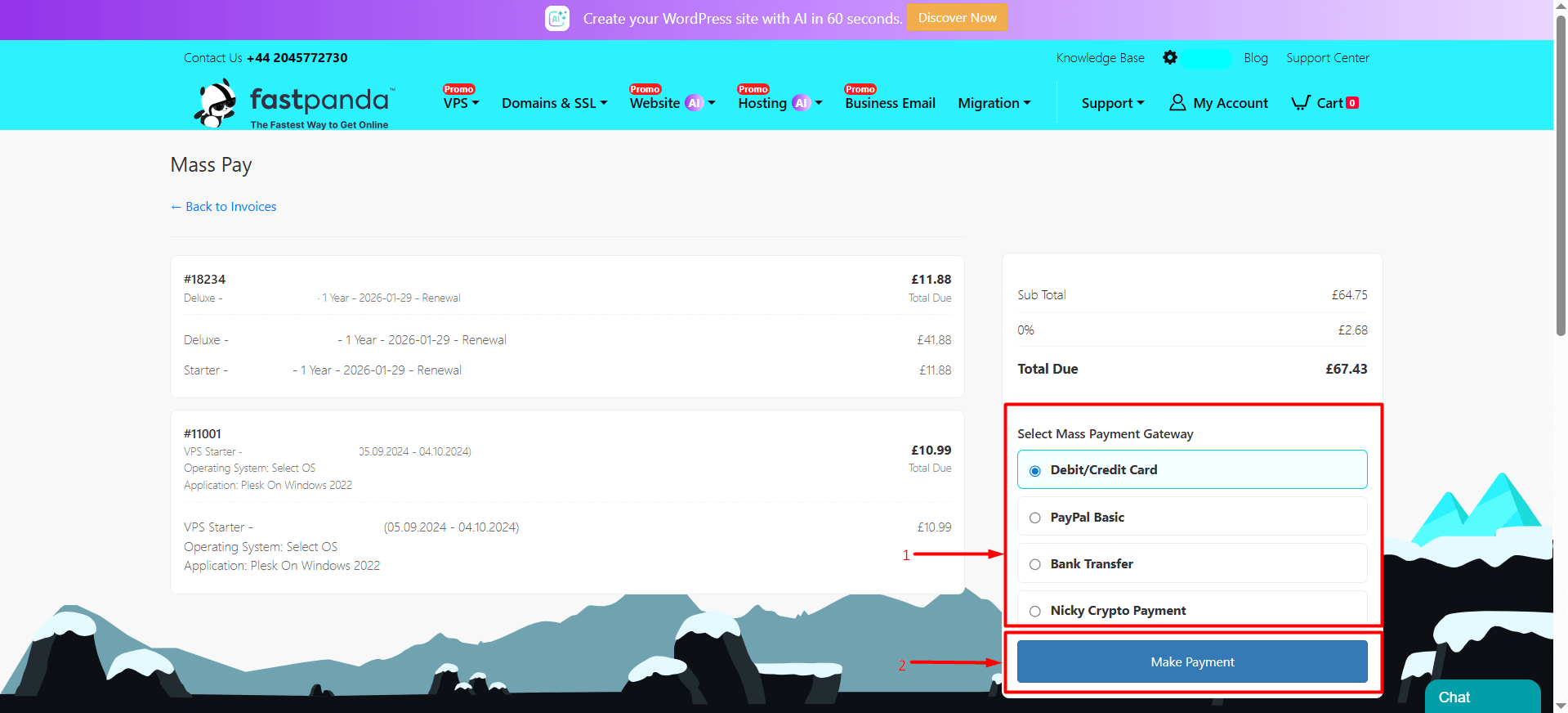The height and width of the screenshot is (713, 1568).
Task: Click the Promo badge above VPS
Action: point(458,89)
